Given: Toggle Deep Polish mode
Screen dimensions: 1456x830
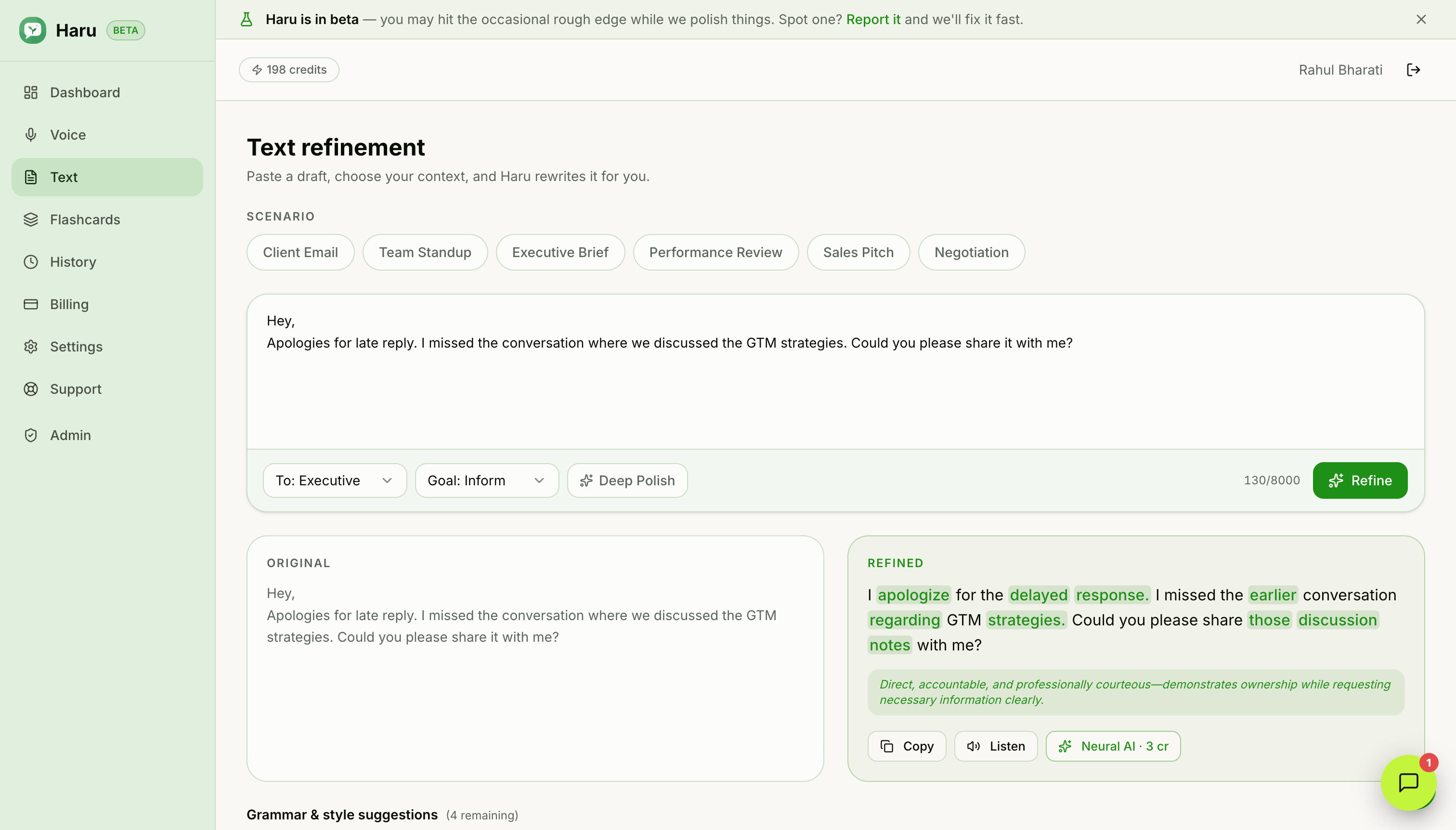Looking at the screenshot, I should click(x=627, y=480).
